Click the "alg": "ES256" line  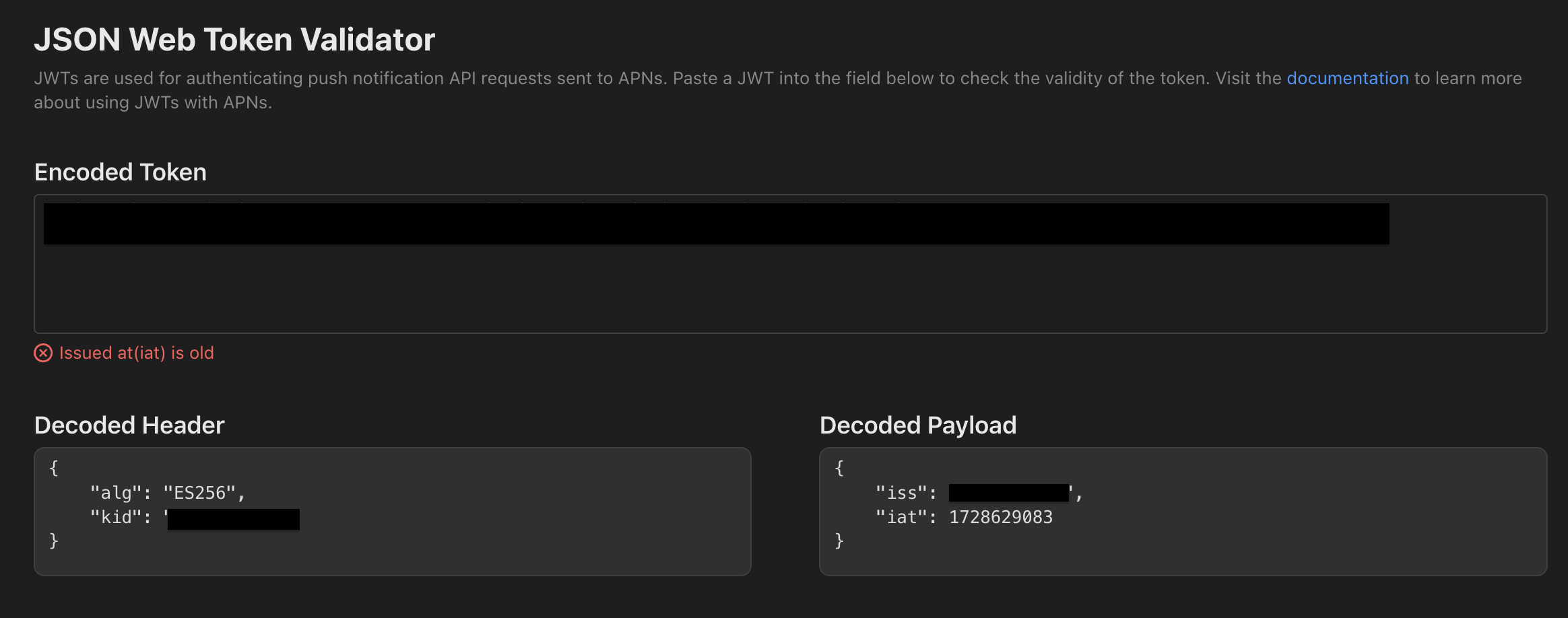coord(168,493)
